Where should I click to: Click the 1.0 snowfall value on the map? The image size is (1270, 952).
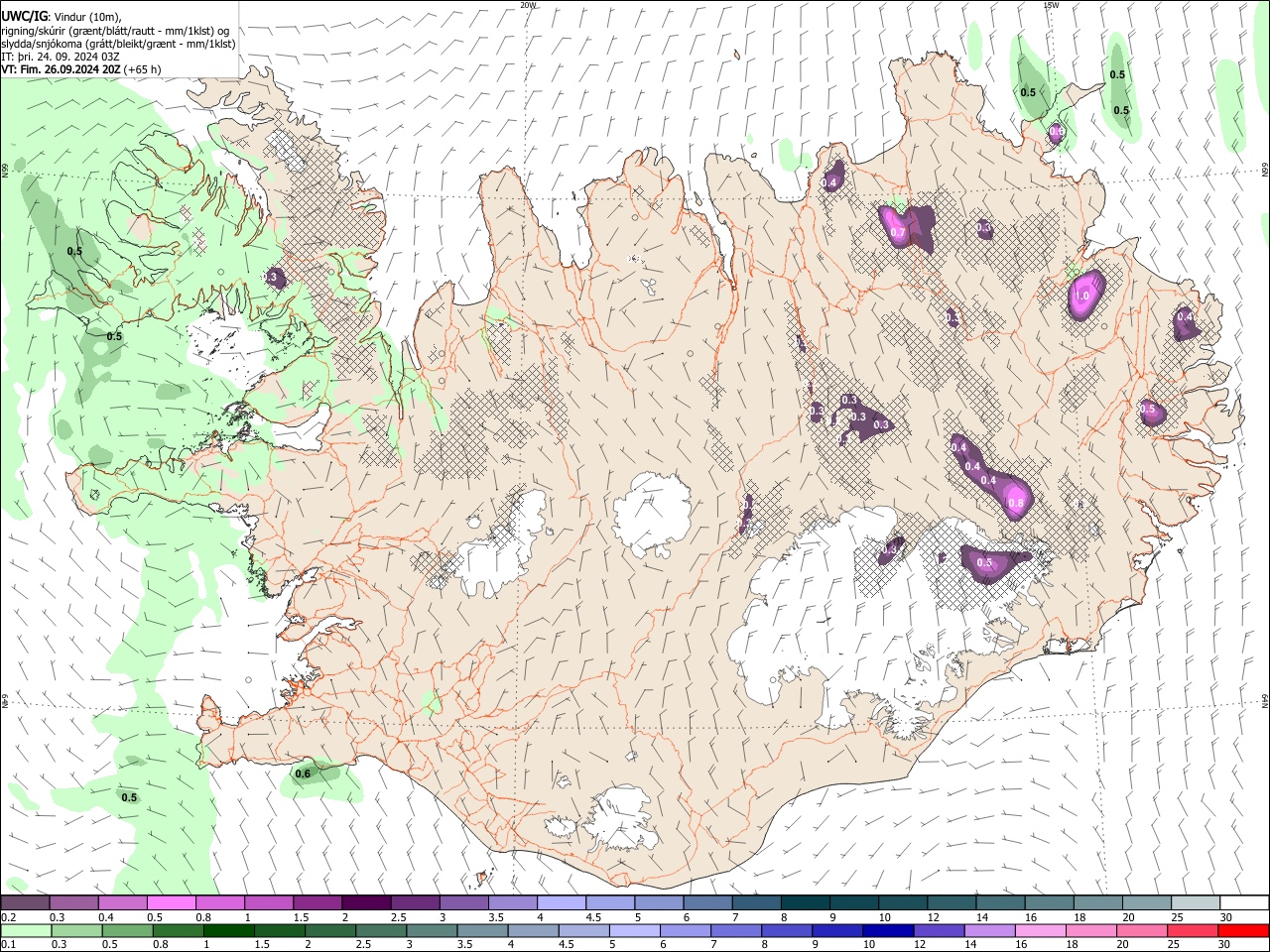(1082, 296)
